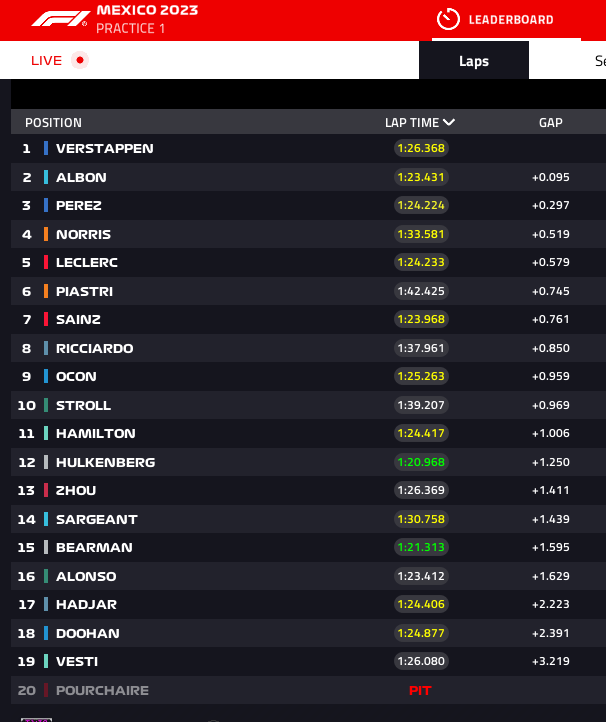Click Norris's orange team color bar
This screenshot has height=722, width=606.
pyautogui.click(x=46, y=234)
